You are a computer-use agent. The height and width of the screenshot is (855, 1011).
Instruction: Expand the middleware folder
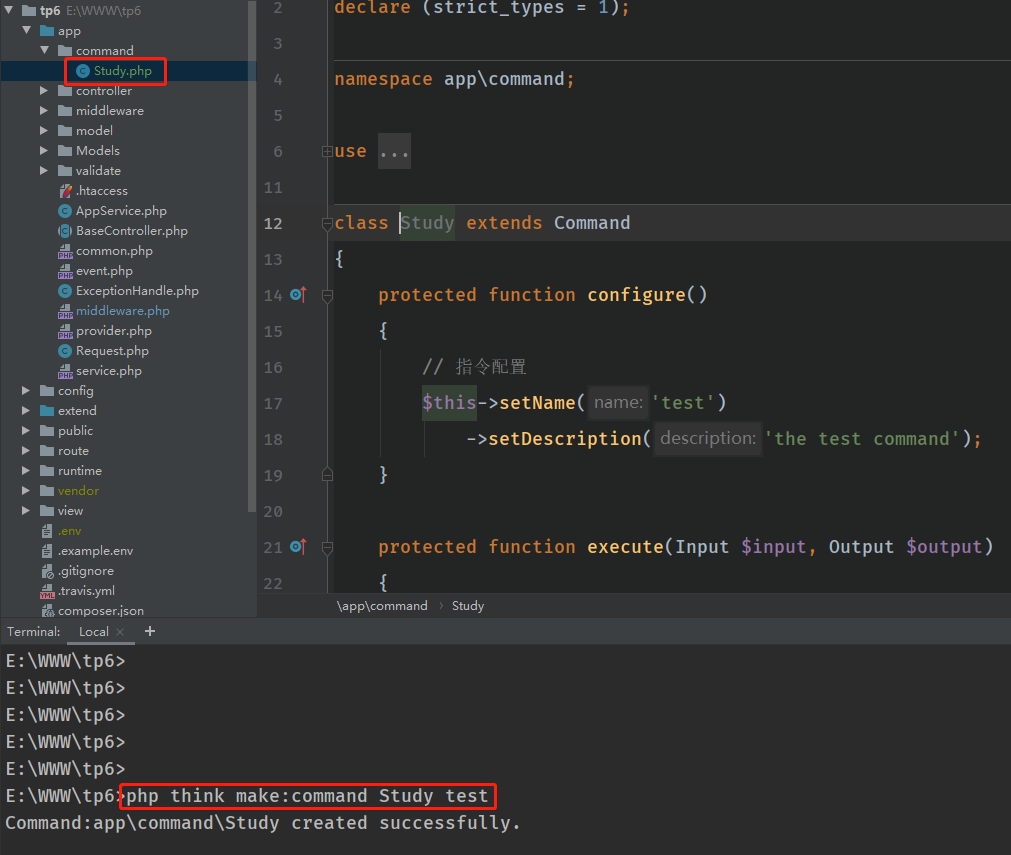(x=44, y=111)
